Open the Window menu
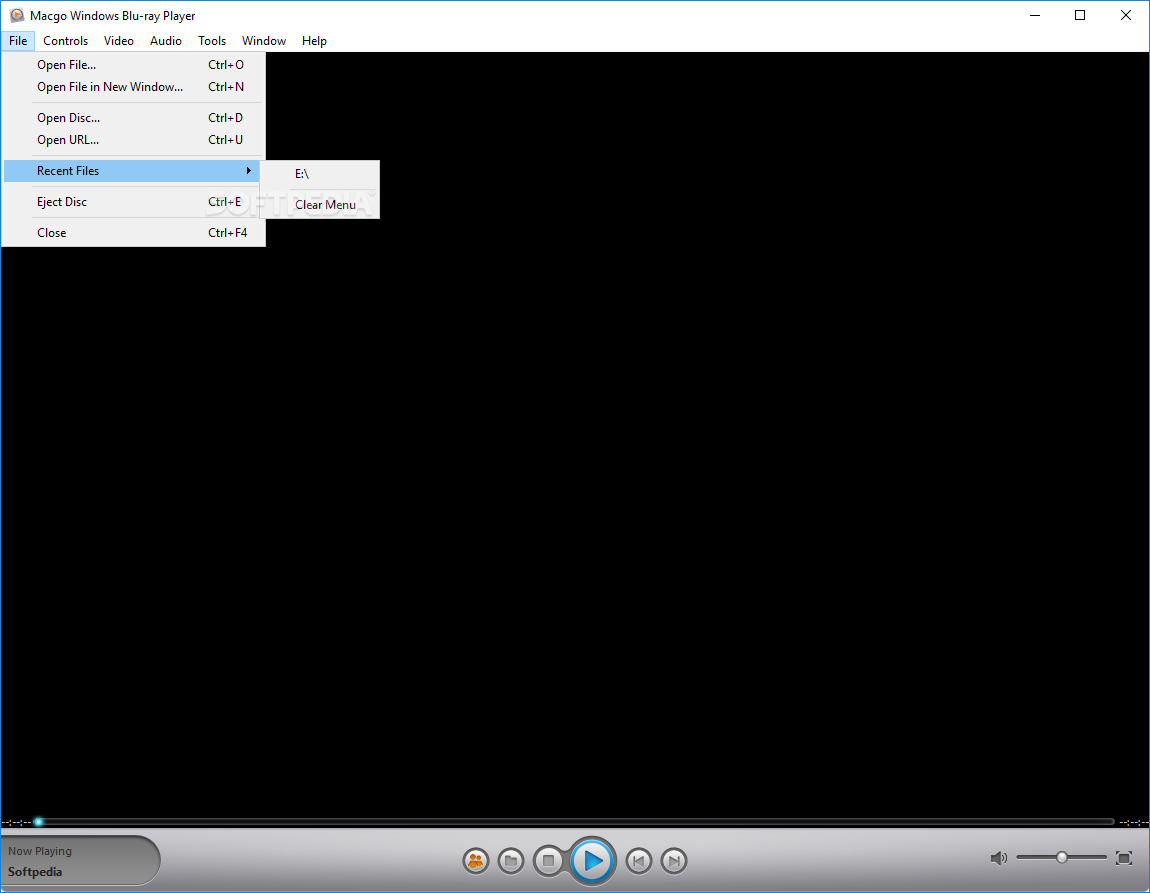This screenshot has height=893, width=1150. coord(264,41)
